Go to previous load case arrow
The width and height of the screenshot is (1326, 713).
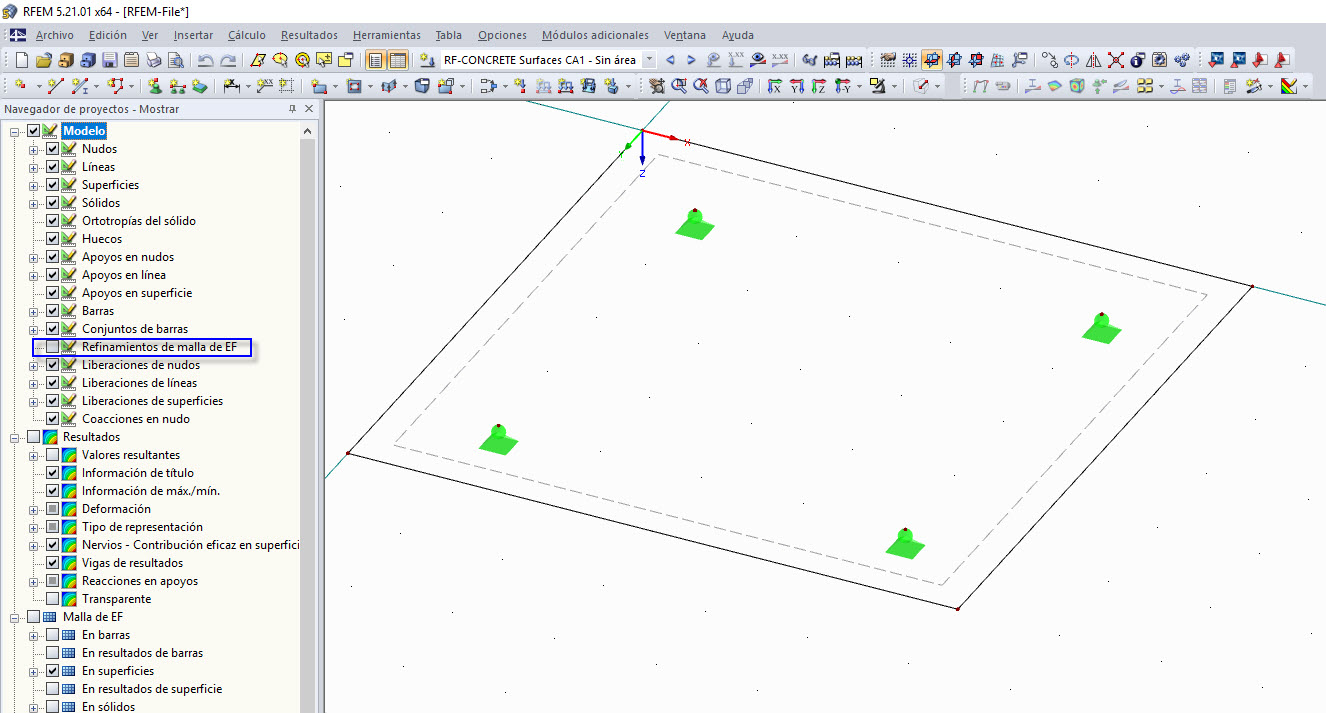pyautogui.click(x=670, y=60)
